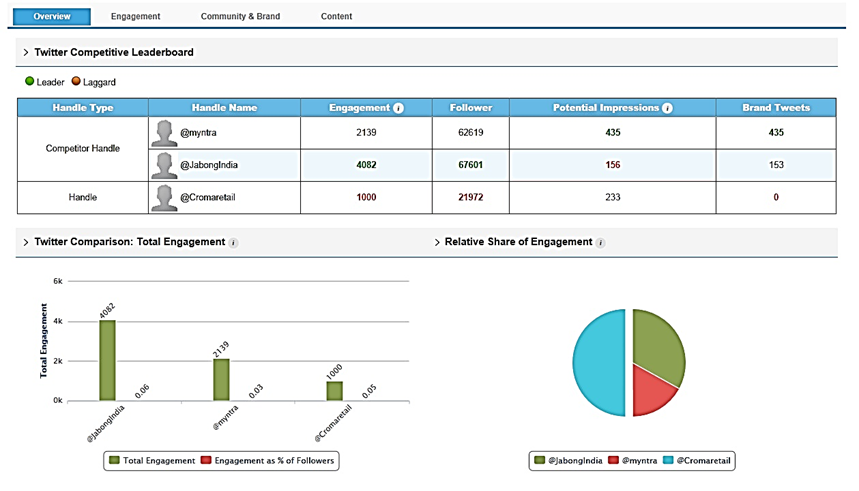Image resolution: width=859 pixels, height=491 pixels.
Task: Click the green Leader indicator dot
Action: (30, 81)
